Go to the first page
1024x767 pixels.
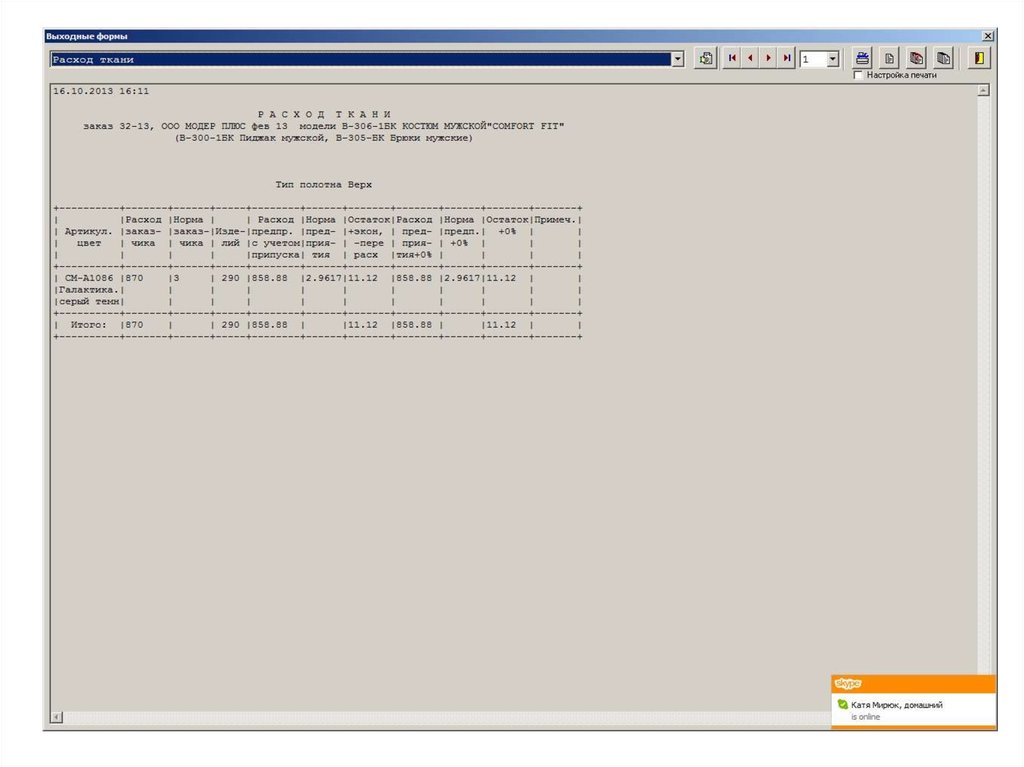732,59
